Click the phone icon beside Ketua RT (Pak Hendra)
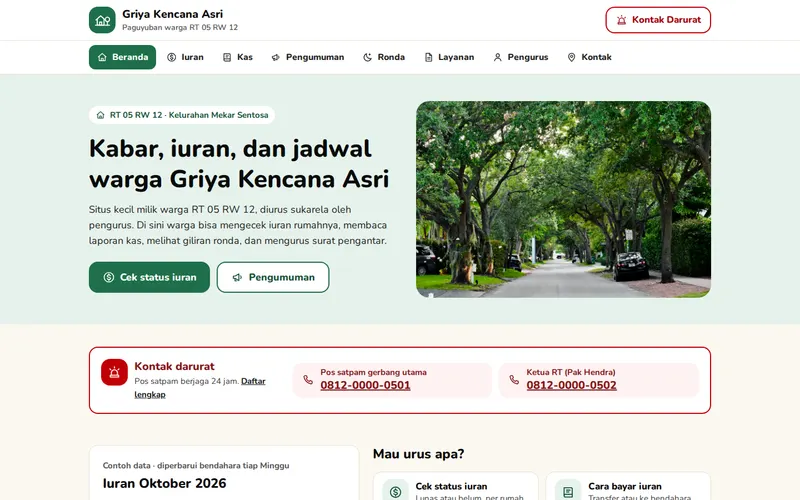This screenshot has height=500, width=800. point(514,380)
